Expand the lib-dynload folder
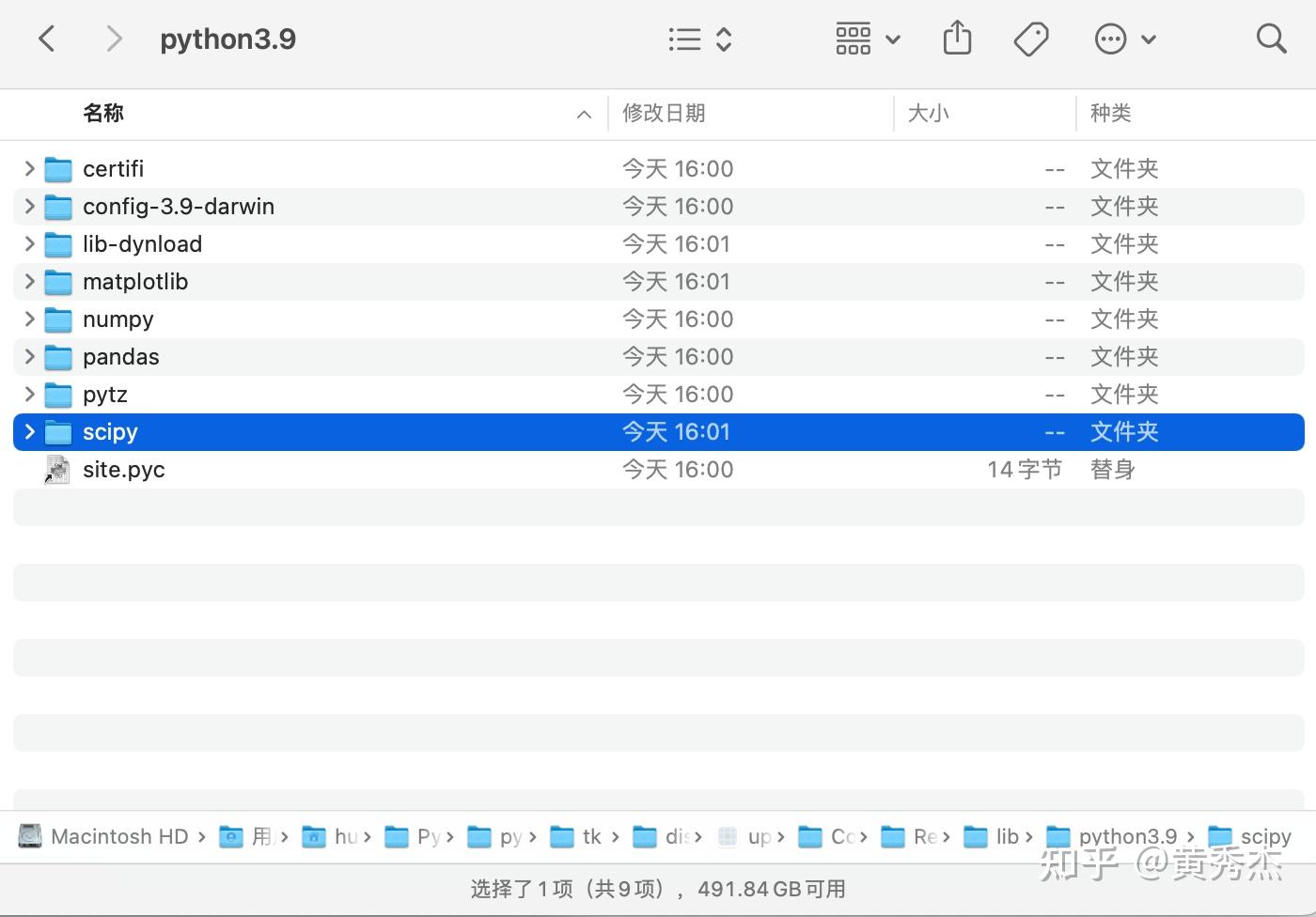 [x=29, y=243]
